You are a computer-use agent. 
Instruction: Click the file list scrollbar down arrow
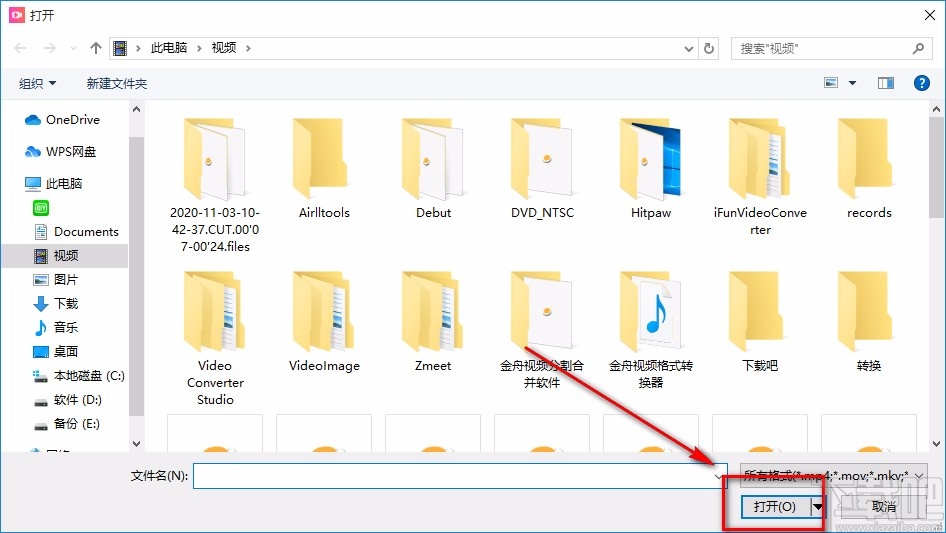click(936, 444)
